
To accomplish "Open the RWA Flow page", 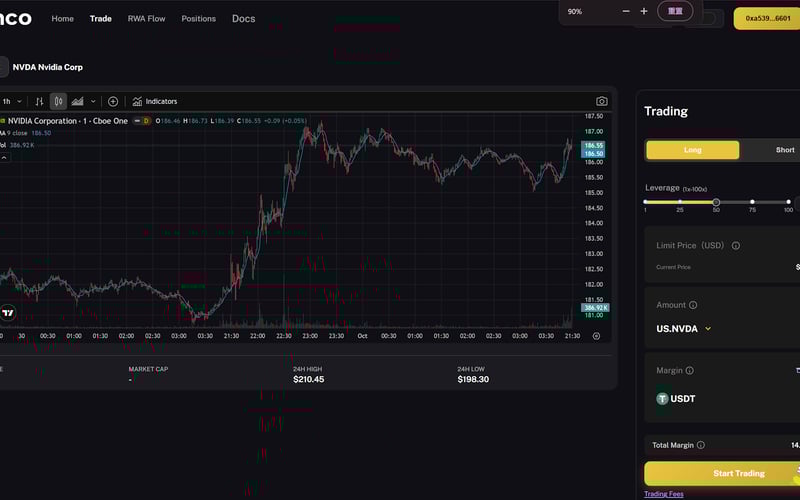I will point(146,18).
